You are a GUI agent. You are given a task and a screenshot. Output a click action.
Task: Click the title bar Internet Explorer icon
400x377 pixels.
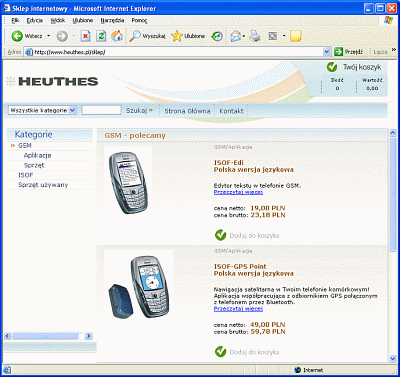click(7, 8)
